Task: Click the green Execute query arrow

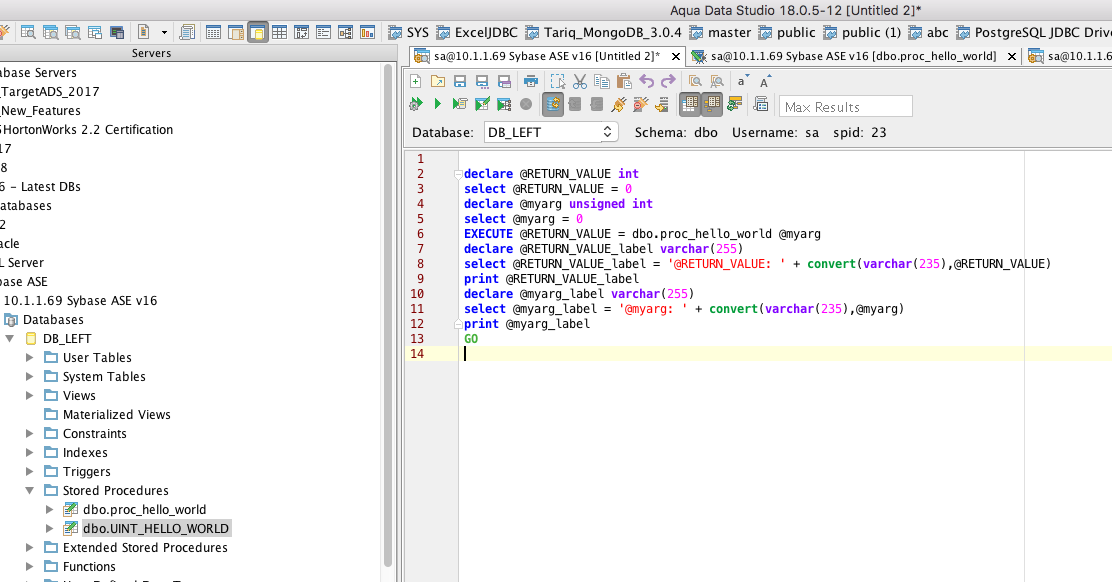Action: pyautogui.click(x=437, y=104)
